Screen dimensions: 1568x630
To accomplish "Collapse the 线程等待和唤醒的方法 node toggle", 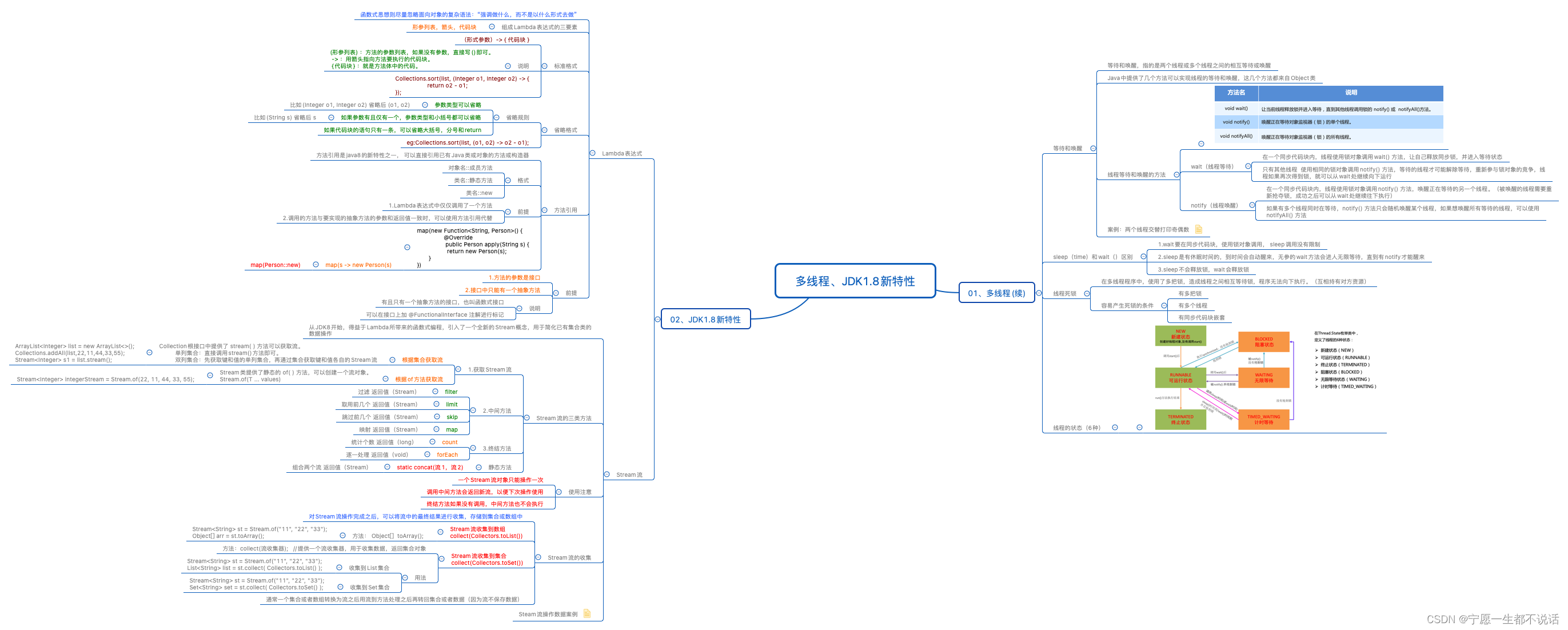I will point(1176,175).
